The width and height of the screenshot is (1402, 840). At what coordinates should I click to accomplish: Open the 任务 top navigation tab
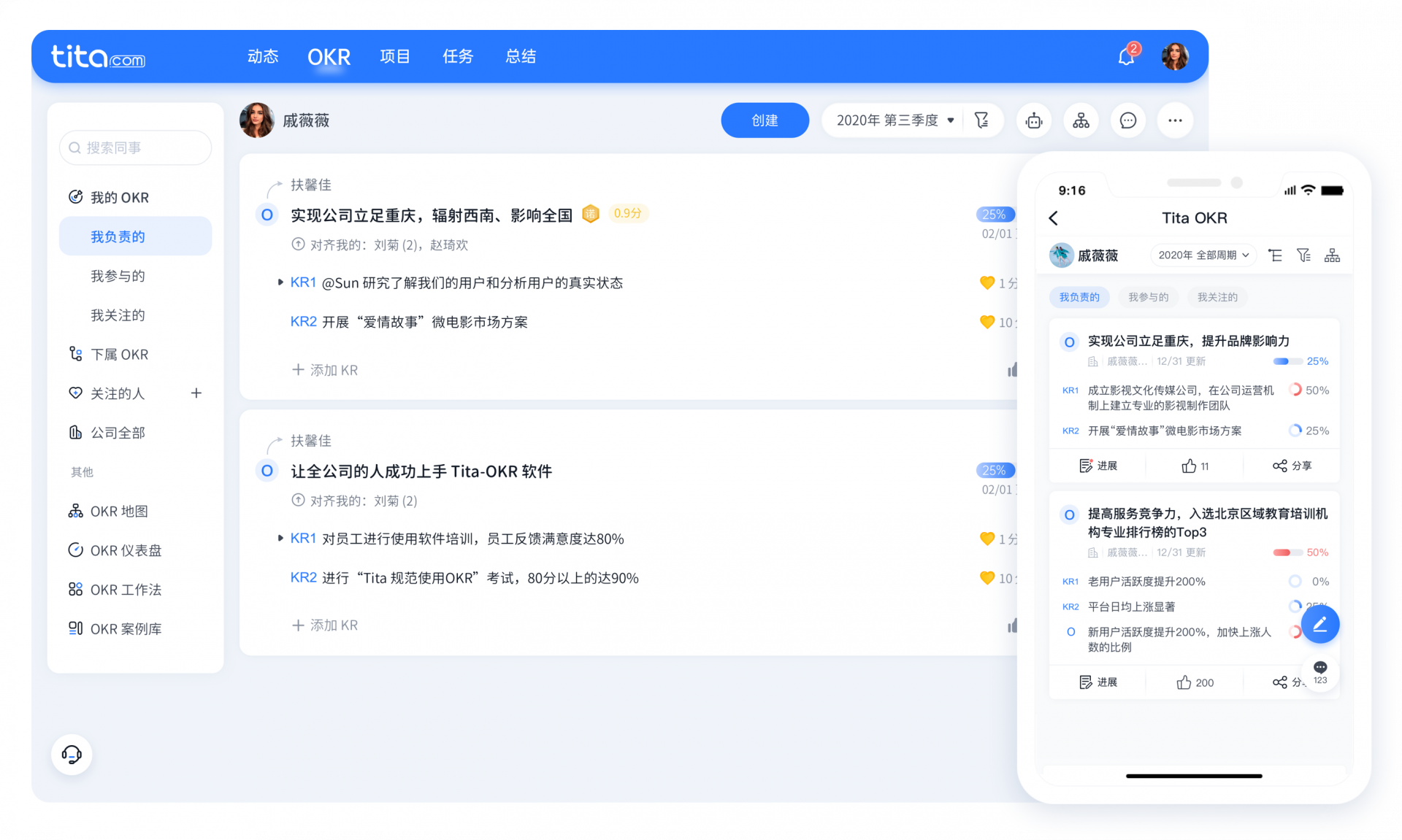click(458, 56)
